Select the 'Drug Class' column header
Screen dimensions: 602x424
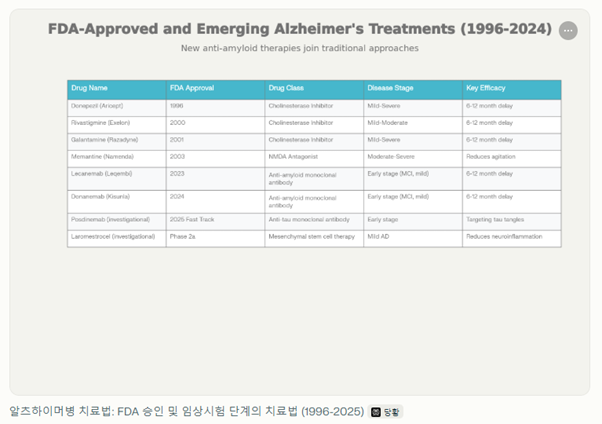(x=314, y=90)
